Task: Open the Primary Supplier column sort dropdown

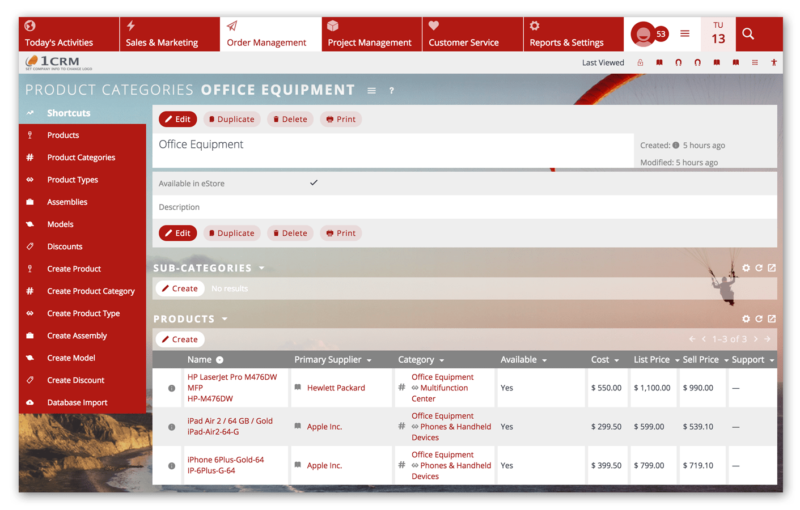Action: click(x=369, y=360)
